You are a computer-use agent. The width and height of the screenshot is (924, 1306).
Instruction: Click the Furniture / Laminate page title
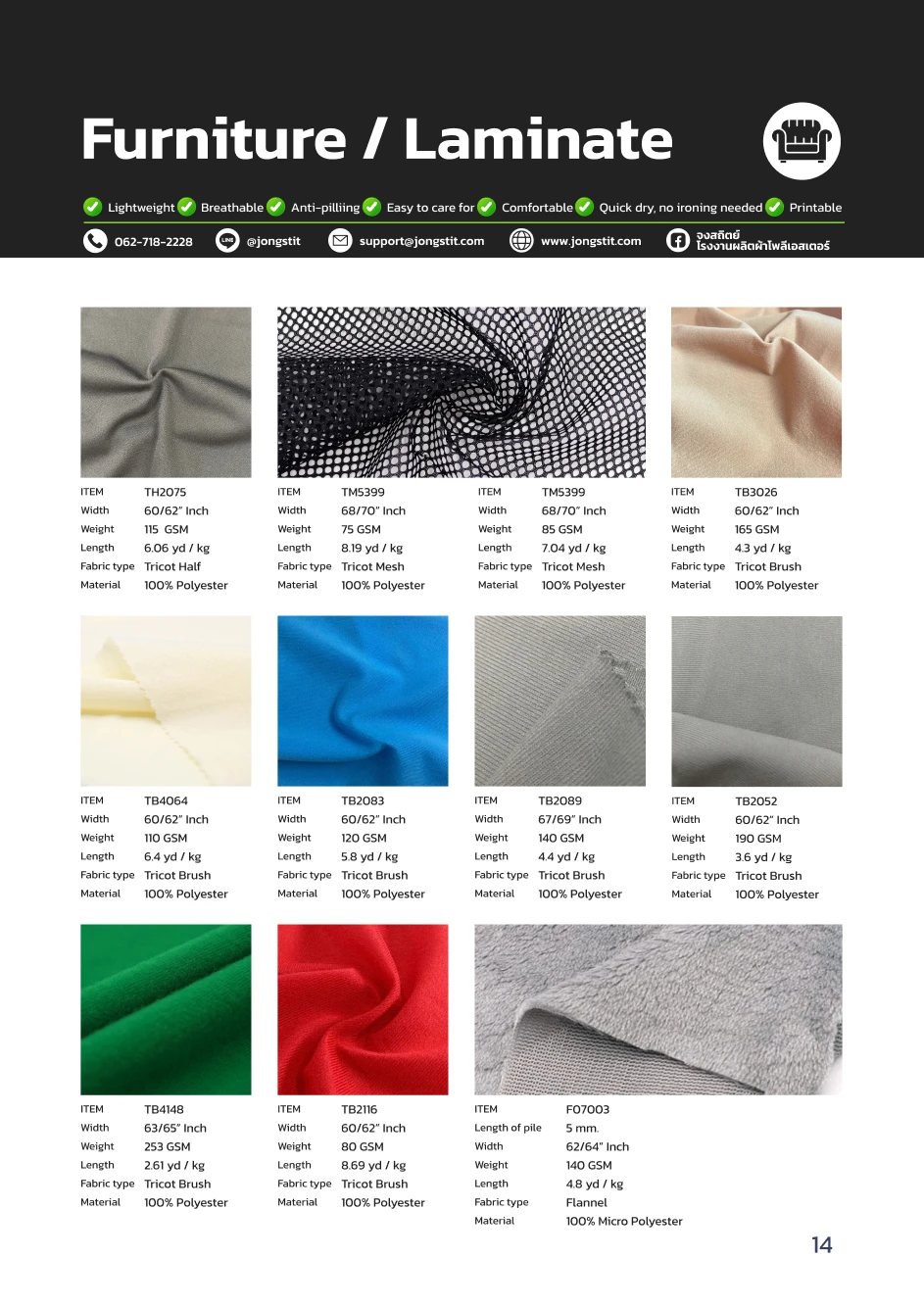(377, 139)
